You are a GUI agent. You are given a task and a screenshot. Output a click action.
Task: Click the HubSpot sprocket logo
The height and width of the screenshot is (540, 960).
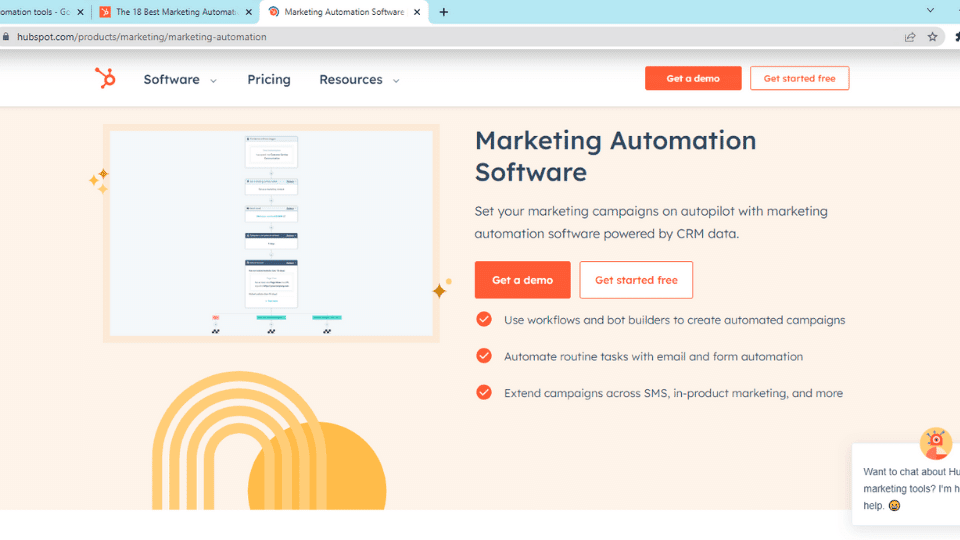pos(105,78)
